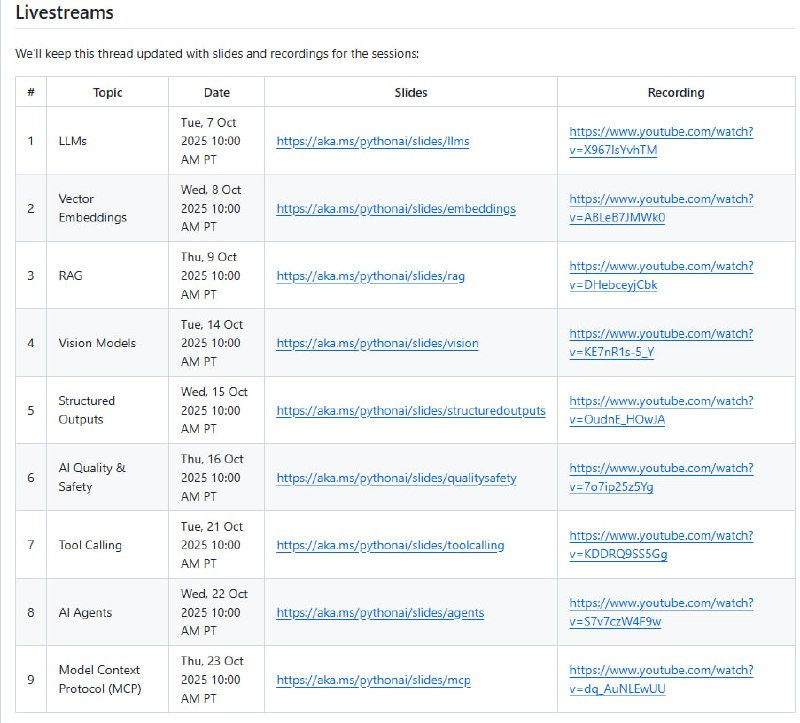Click the Livestreams section heading
This screenshot has height=723, width=800.
64,13
